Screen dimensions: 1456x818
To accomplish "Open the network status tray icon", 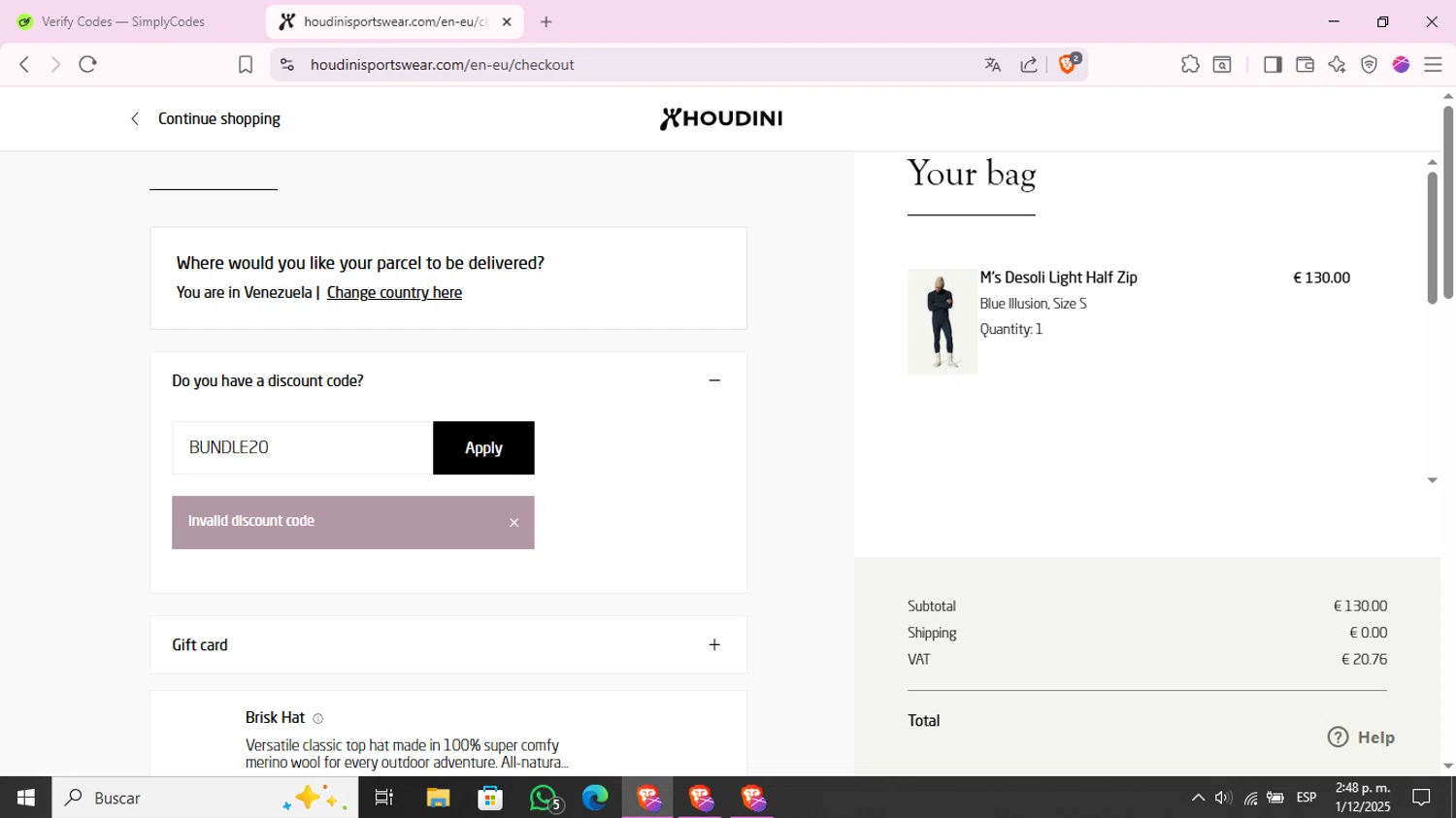I will pos(1250,798).
